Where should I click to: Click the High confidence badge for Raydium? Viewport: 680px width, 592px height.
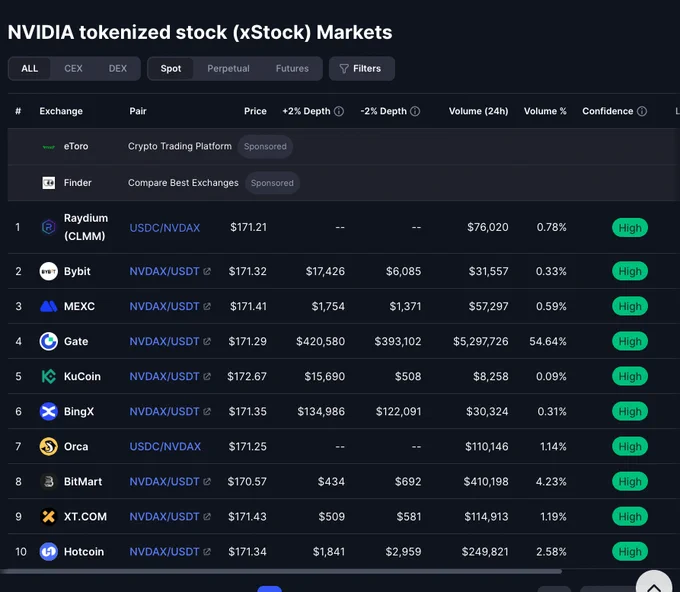pyautogui.click(x=630, y=228)
